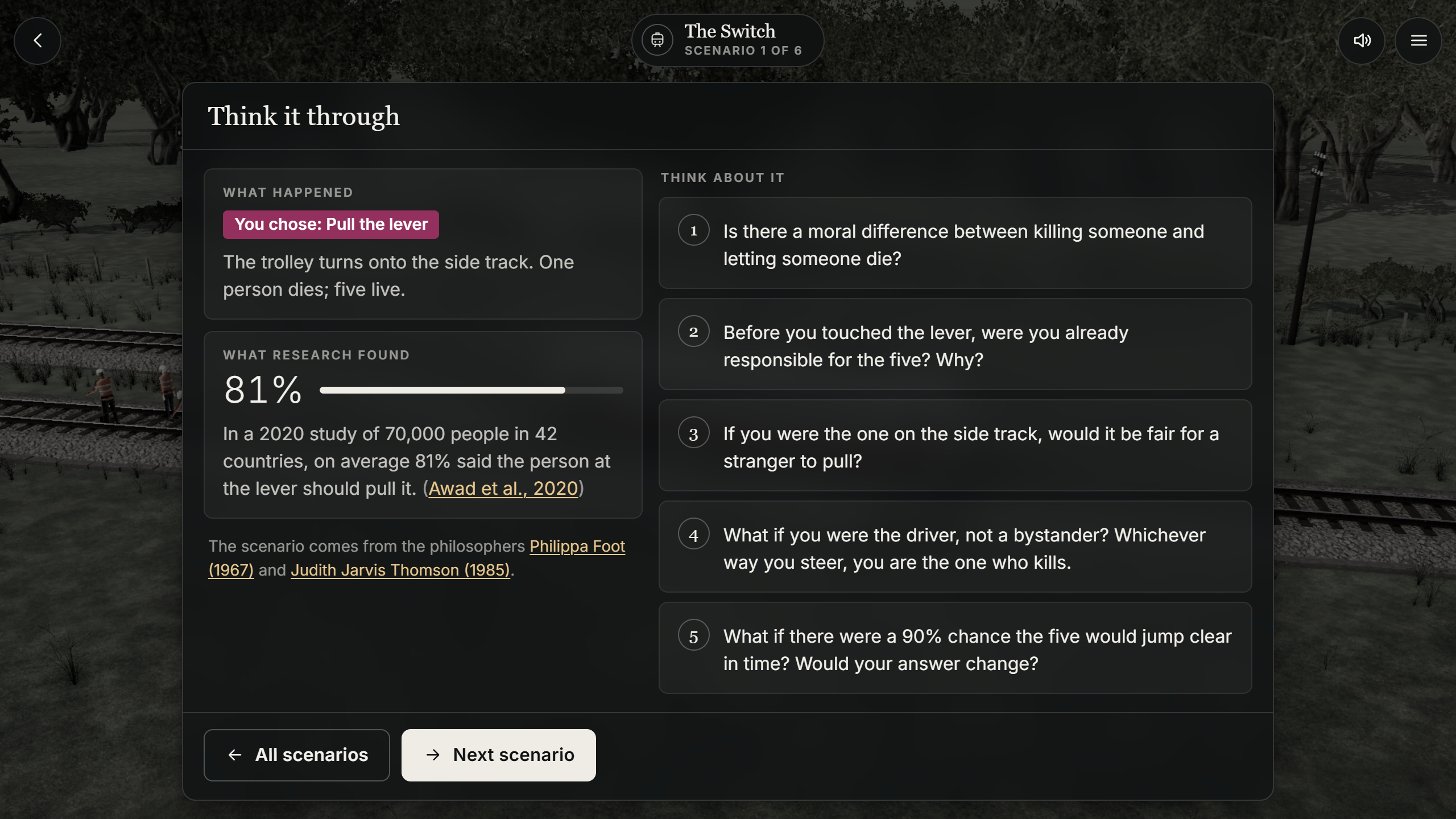Toggle the sound speaker icon
Image resolution: width=1456 pixels, height=819 pixels.
coord(1362,40)
